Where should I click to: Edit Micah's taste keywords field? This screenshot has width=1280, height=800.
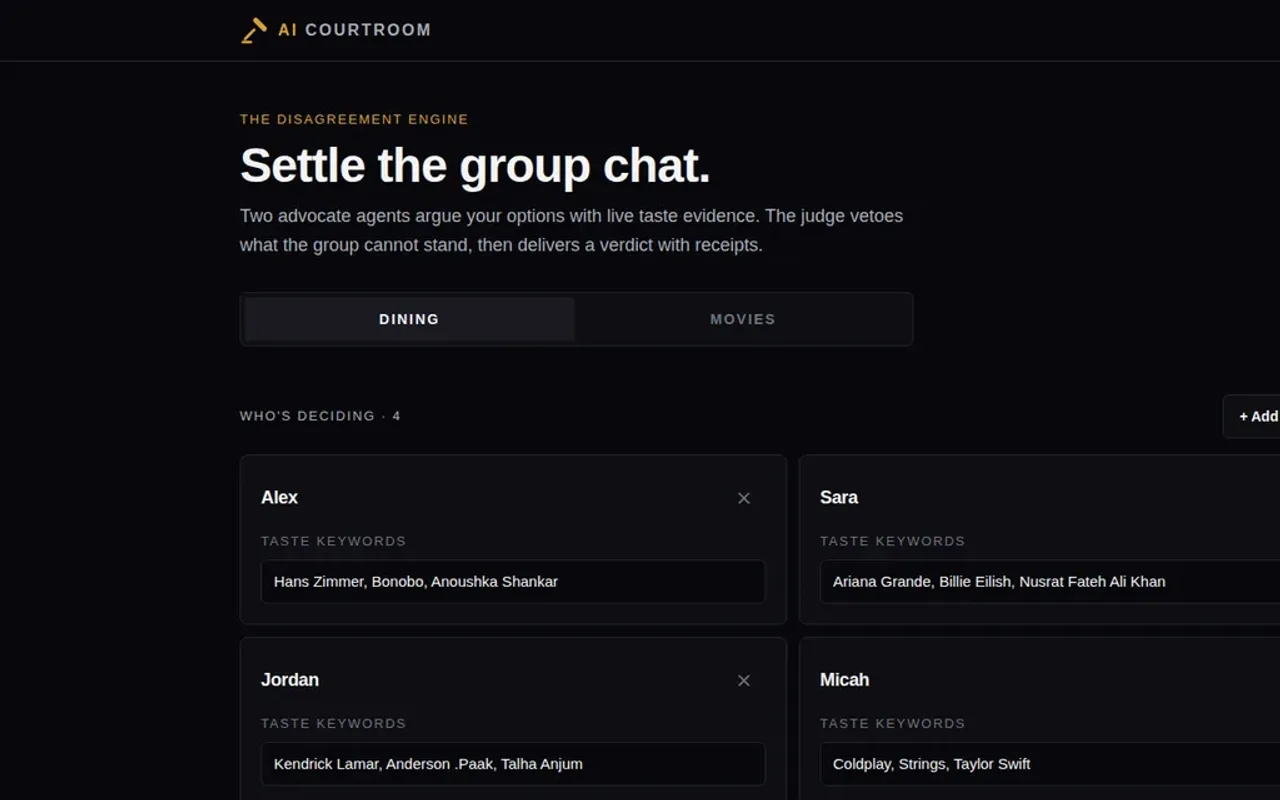click(1050, 764)
